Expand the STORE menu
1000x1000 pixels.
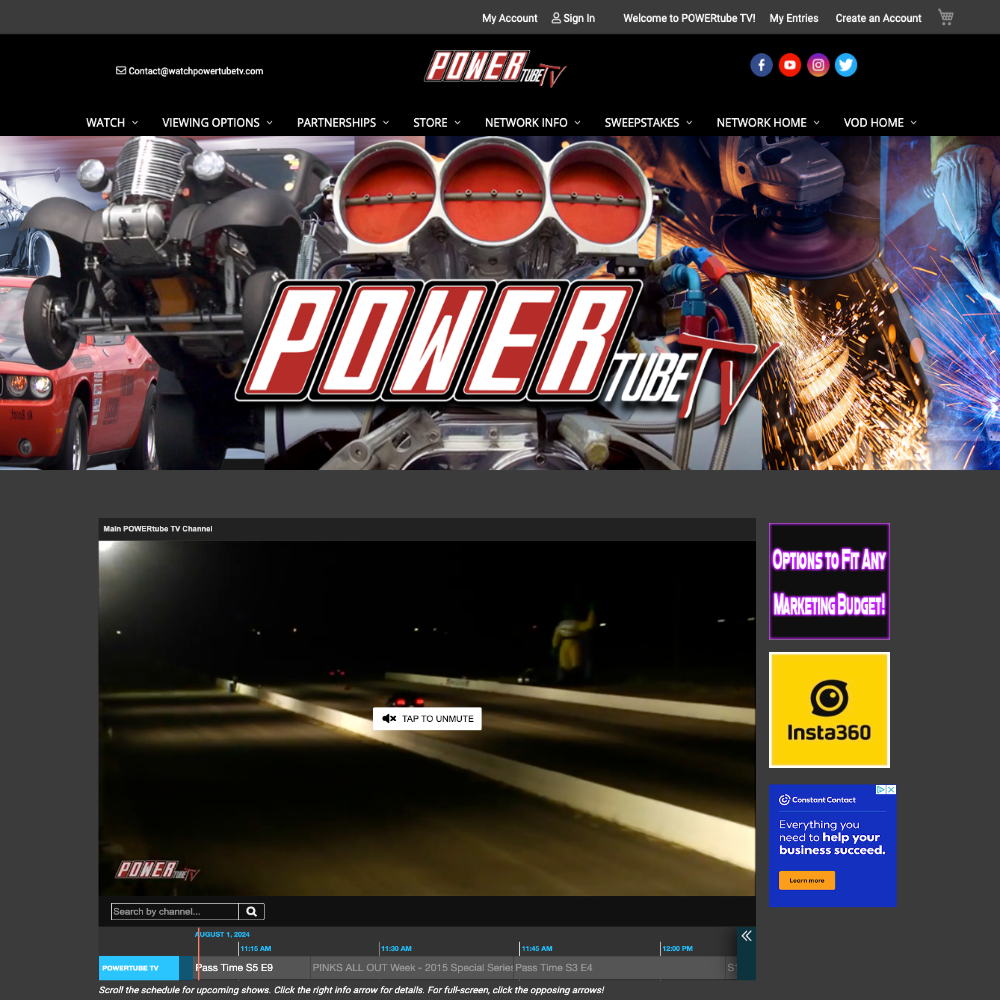436,122
